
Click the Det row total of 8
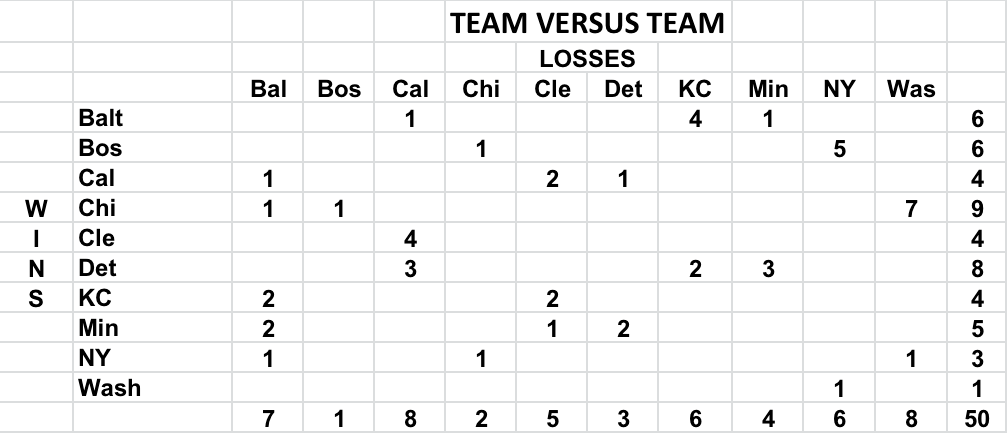977,269
